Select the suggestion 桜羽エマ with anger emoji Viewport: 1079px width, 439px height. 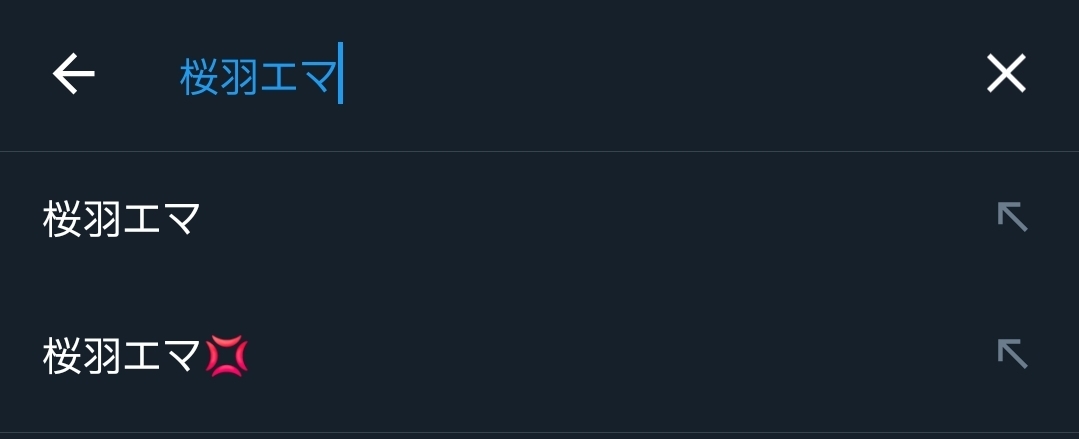[x=146, y=356]
